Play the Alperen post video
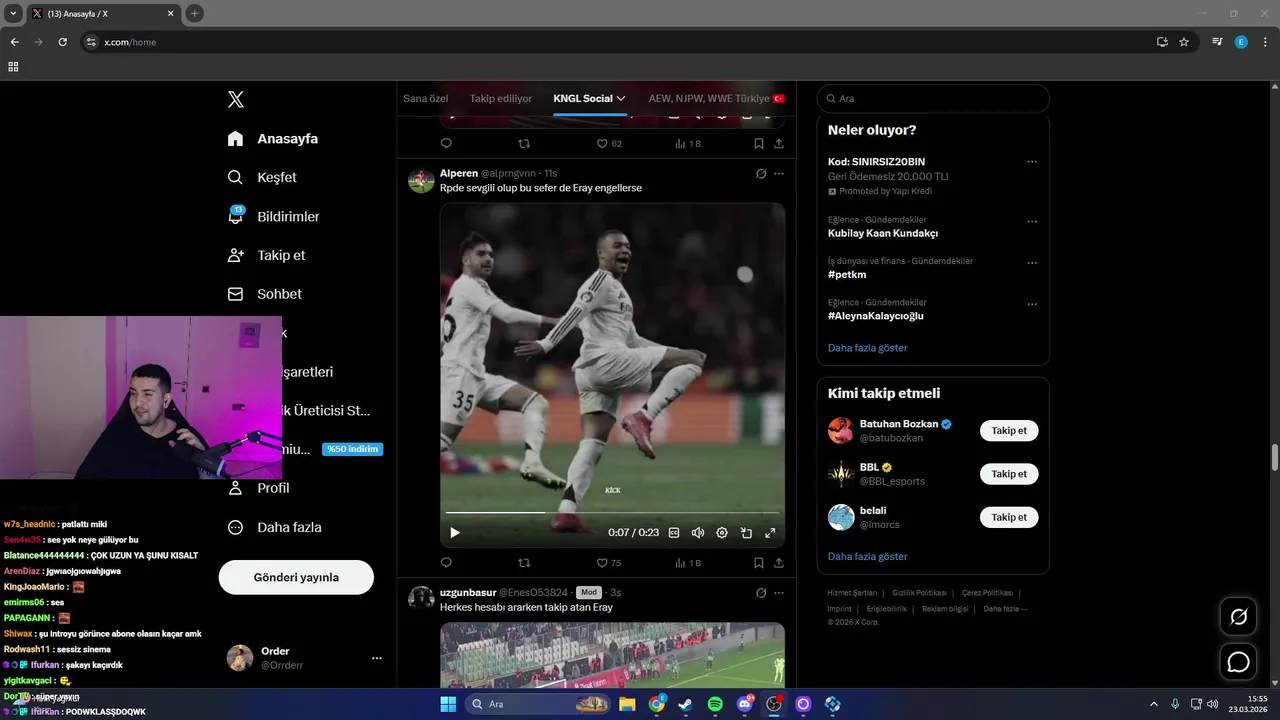 [x=455, y=533]
